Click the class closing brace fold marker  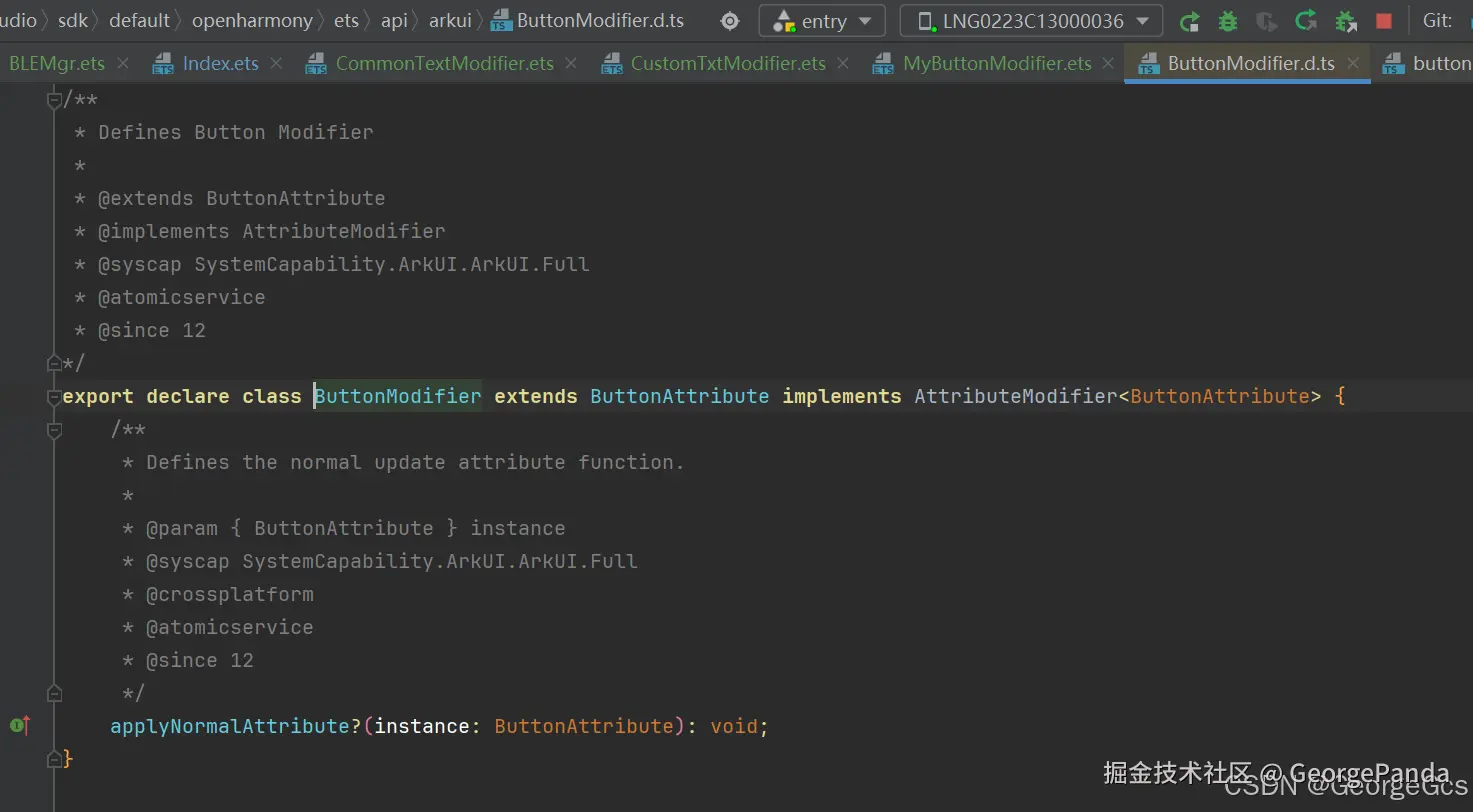pyautogui.click(x=54, y=759)
